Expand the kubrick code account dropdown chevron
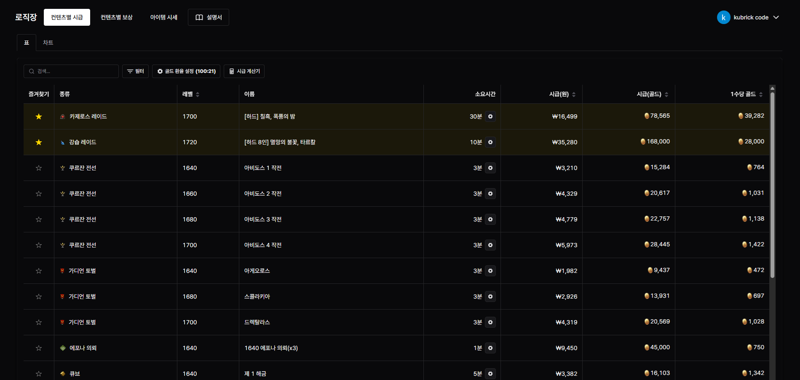 (776, 17)
